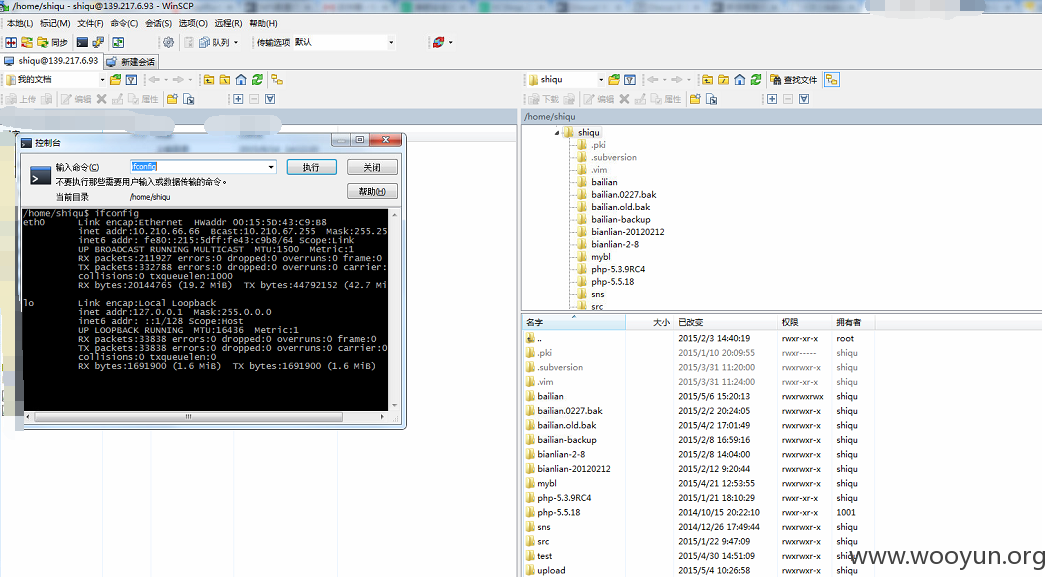The width and height of the screenshot is (1055, 585).
Task: Go to local parent directory icon
Action: (209, 79)
